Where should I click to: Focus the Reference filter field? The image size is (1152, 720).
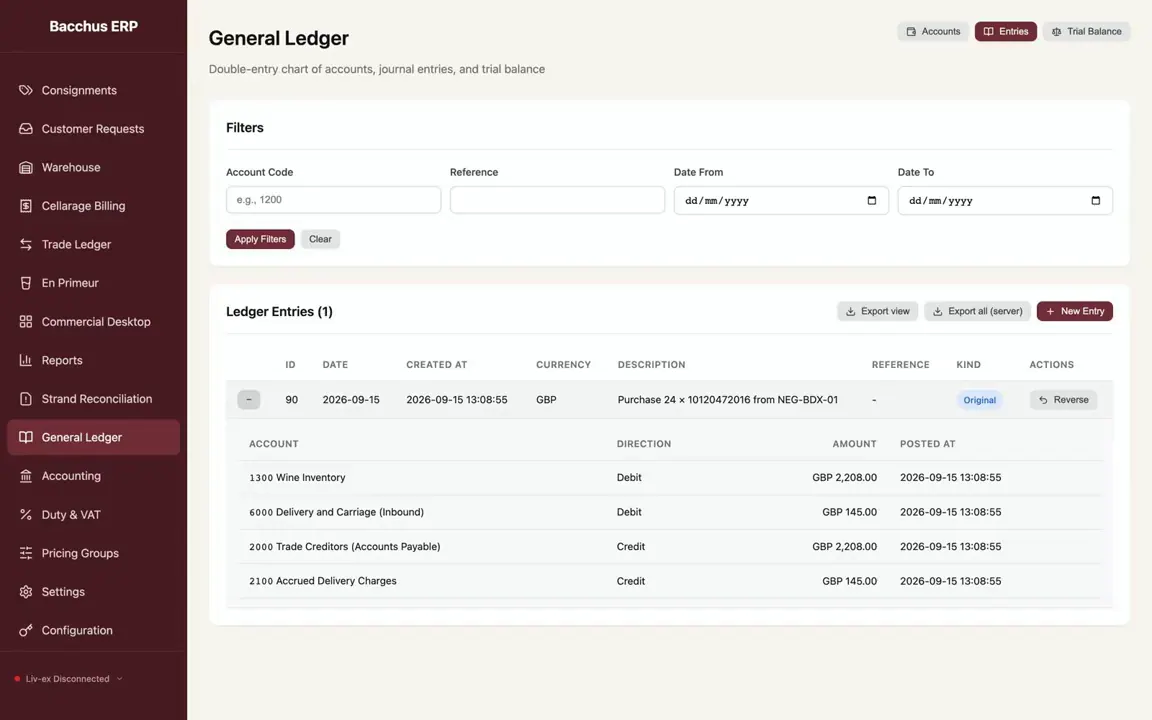(x=557, y=200)
